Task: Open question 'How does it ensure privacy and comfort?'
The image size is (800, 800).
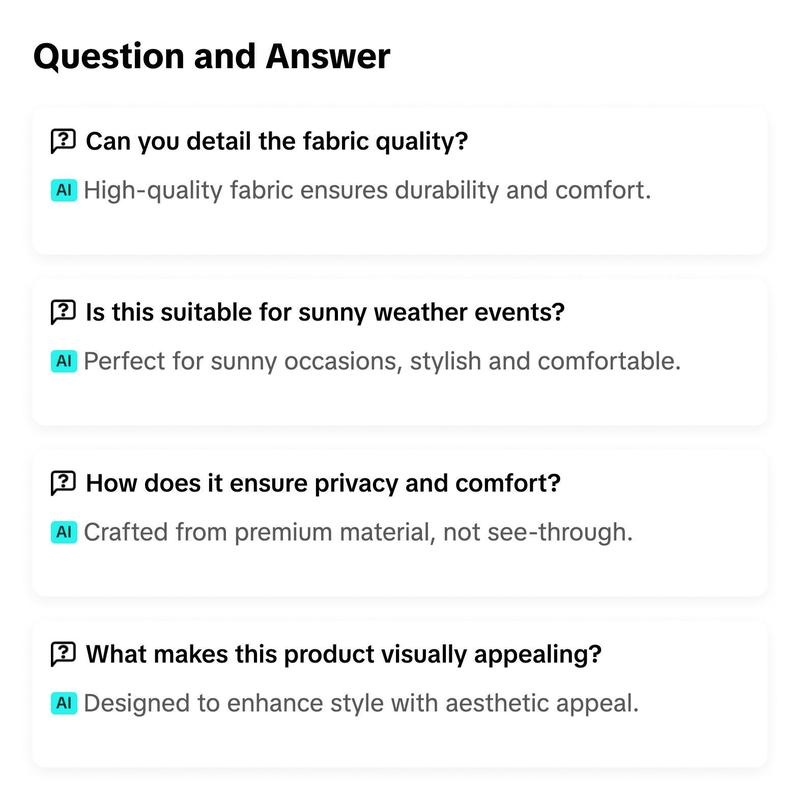Action: [x=323, y=483]
